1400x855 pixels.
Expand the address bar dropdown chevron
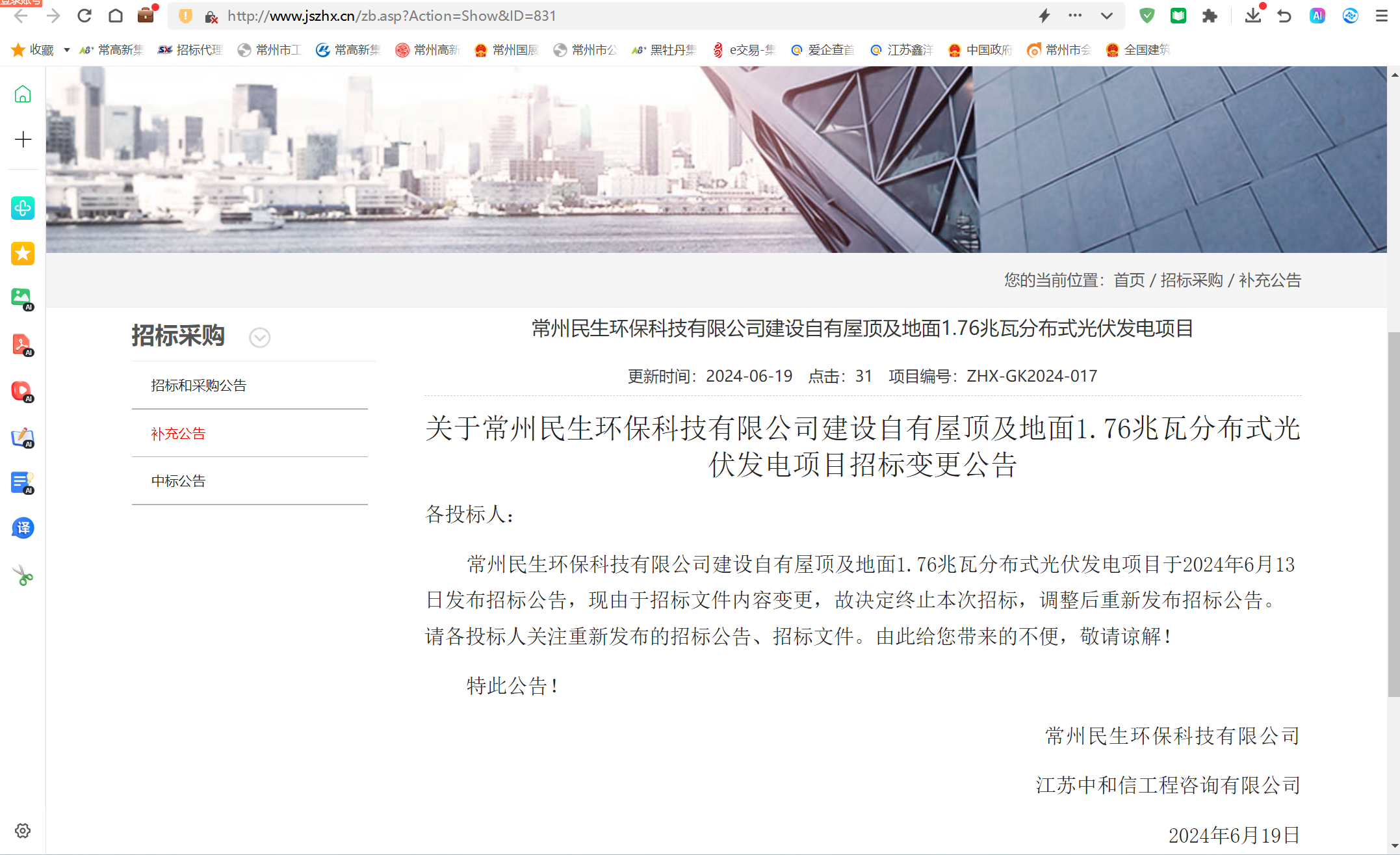pos(1106,16)
